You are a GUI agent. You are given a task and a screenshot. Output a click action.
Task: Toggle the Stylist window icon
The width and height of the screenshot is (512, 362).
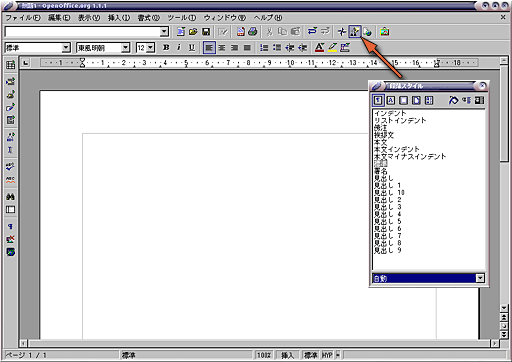[x=355, y=32]
